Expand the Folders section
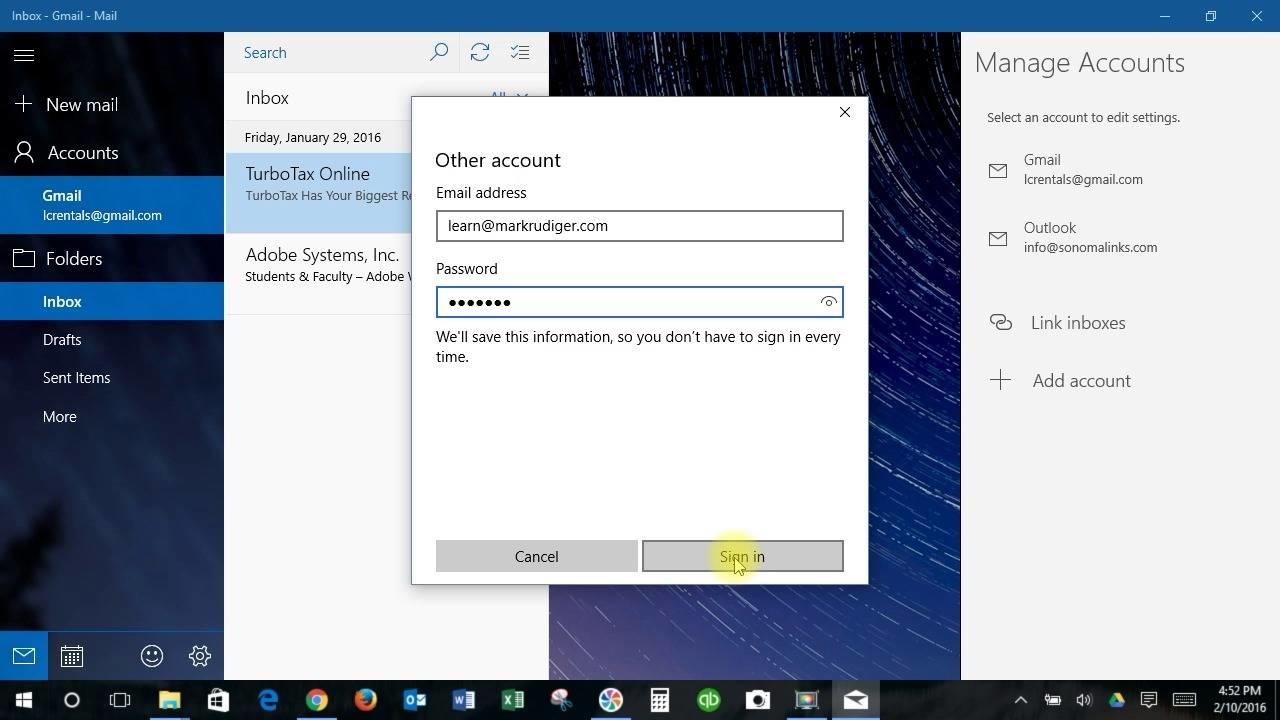Viewport: 1280px width, 720px height. 73,259
